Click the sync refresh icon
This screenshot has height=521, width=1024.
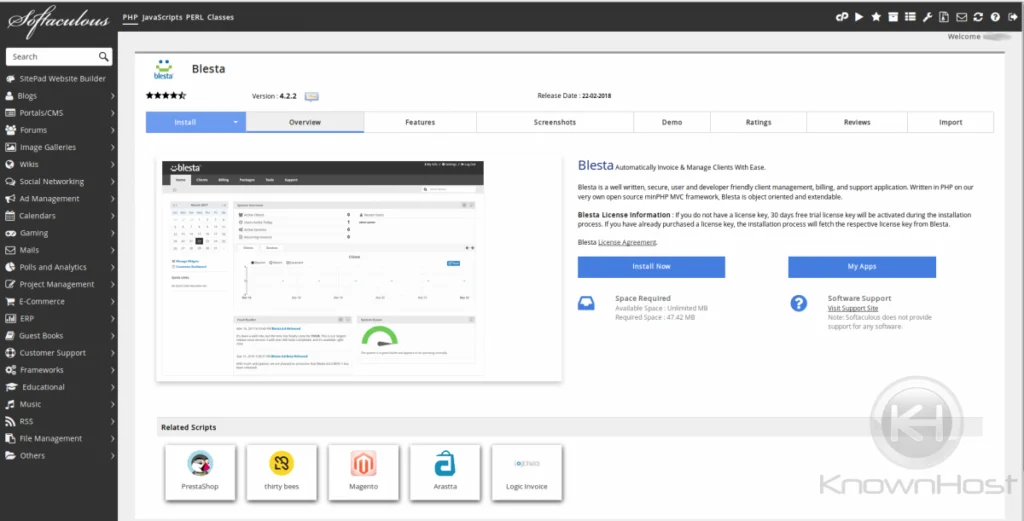pyautogui.click(x=978, y=17)
